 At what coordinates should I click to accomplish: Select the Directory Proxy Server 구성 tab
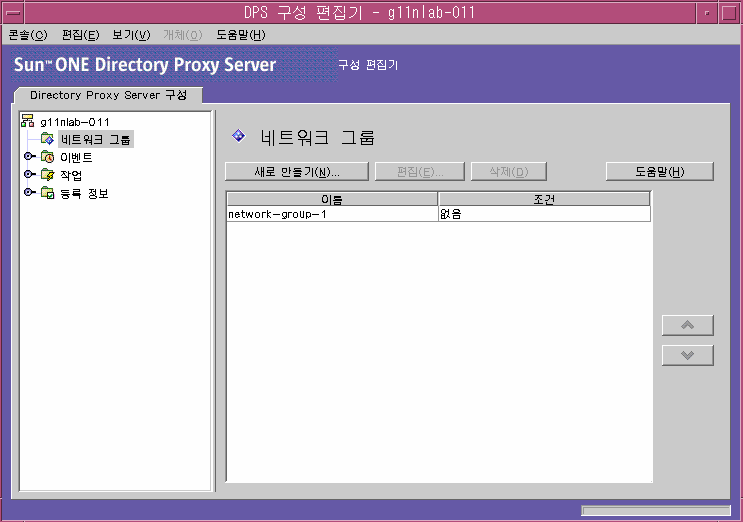point(109,95)
